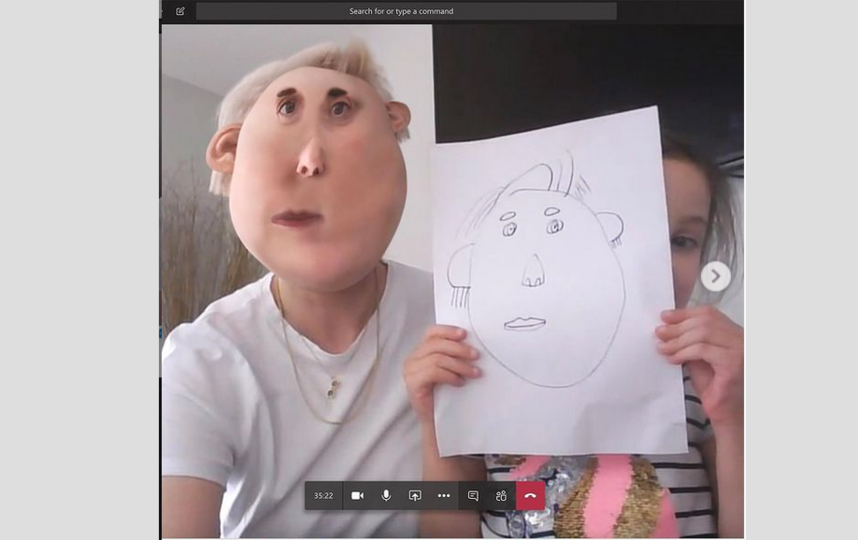Hang up with the red button

[530, 496]
